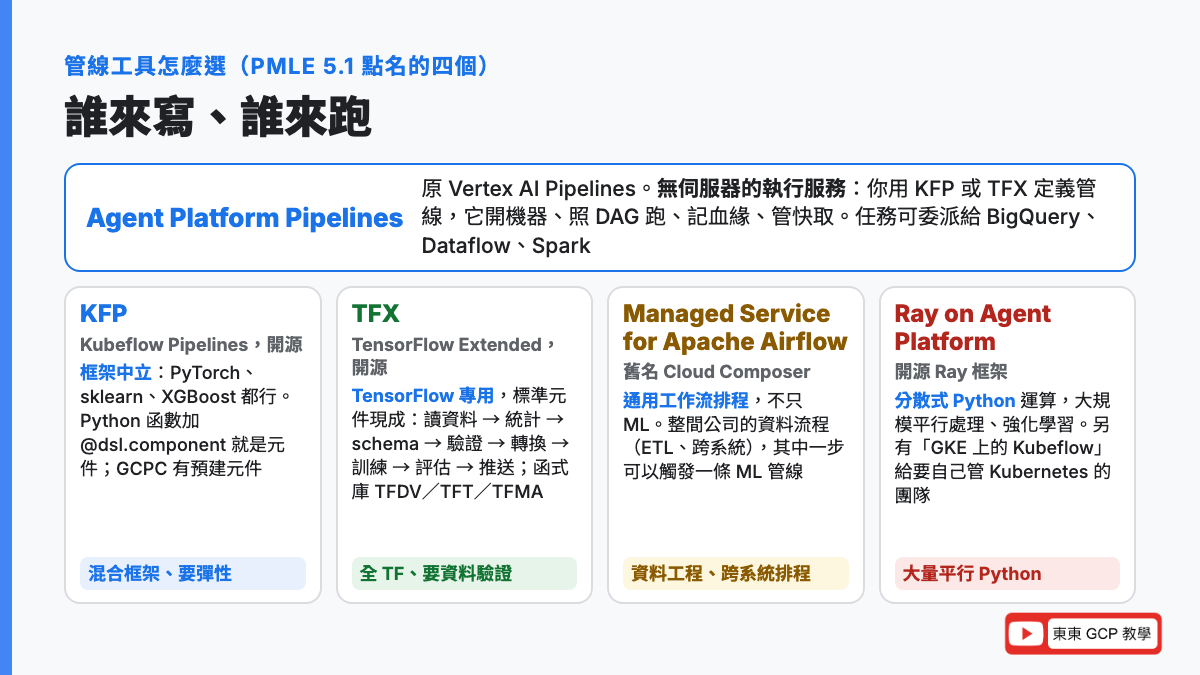Click the 大量平行 Python tag

(x=1007, y=573)
